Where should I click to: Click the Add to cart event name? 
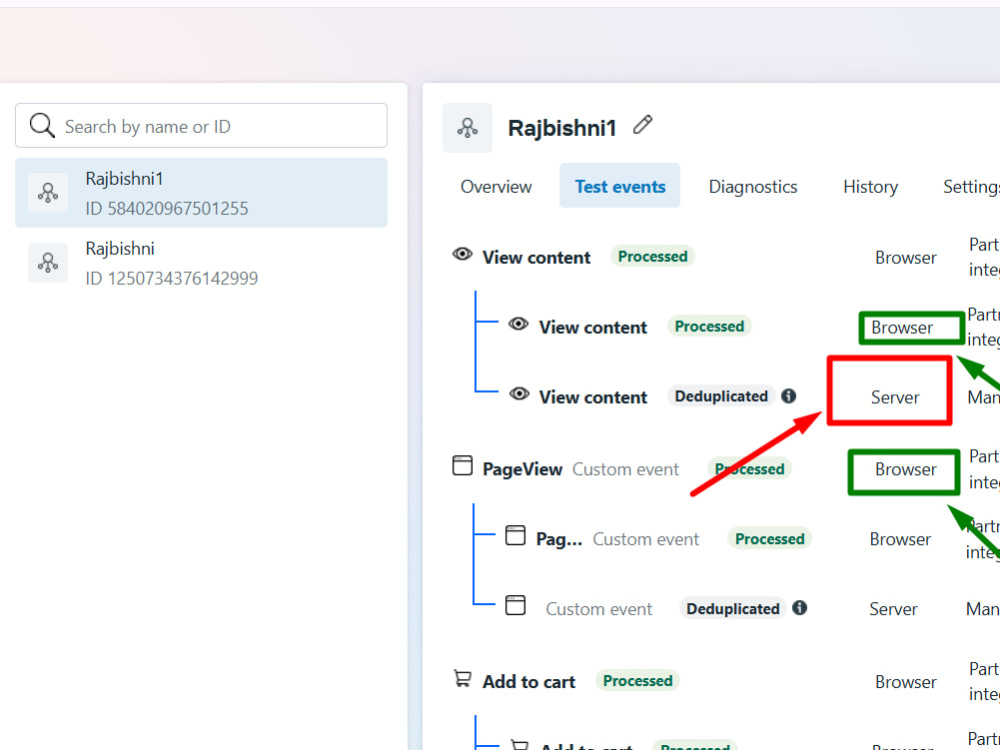529,682
